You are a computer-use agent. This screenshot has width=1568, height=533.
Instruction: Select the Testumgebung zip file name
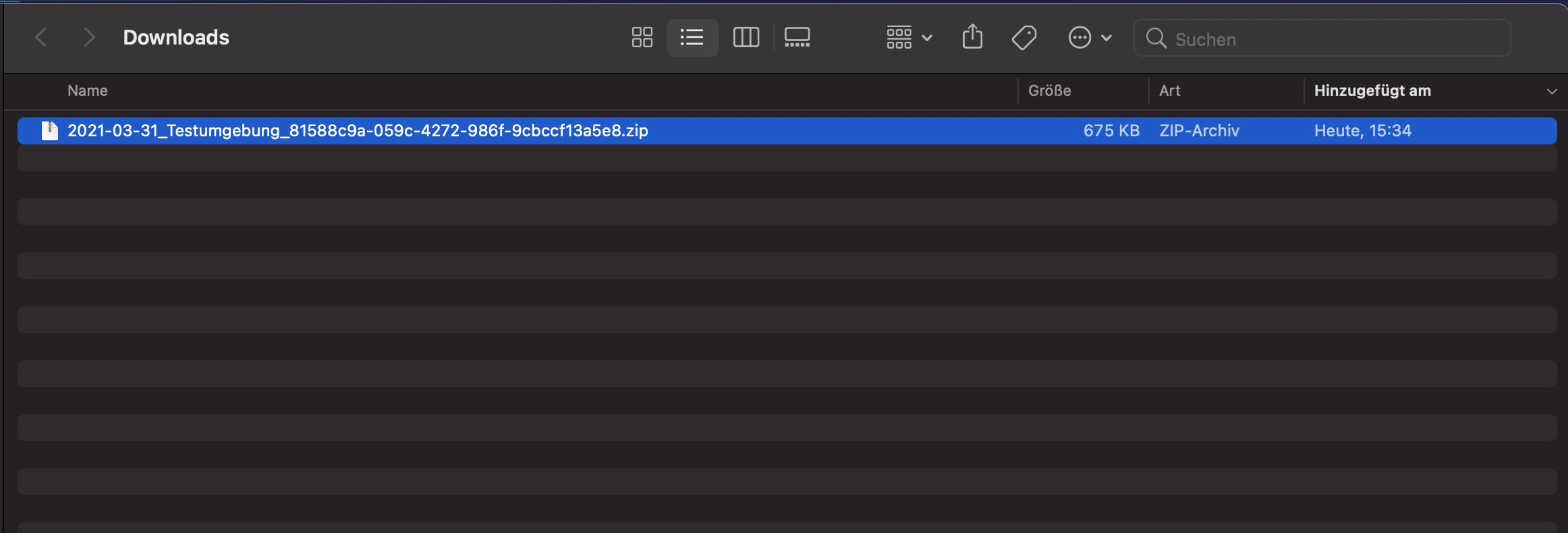[x=358, y=130]
